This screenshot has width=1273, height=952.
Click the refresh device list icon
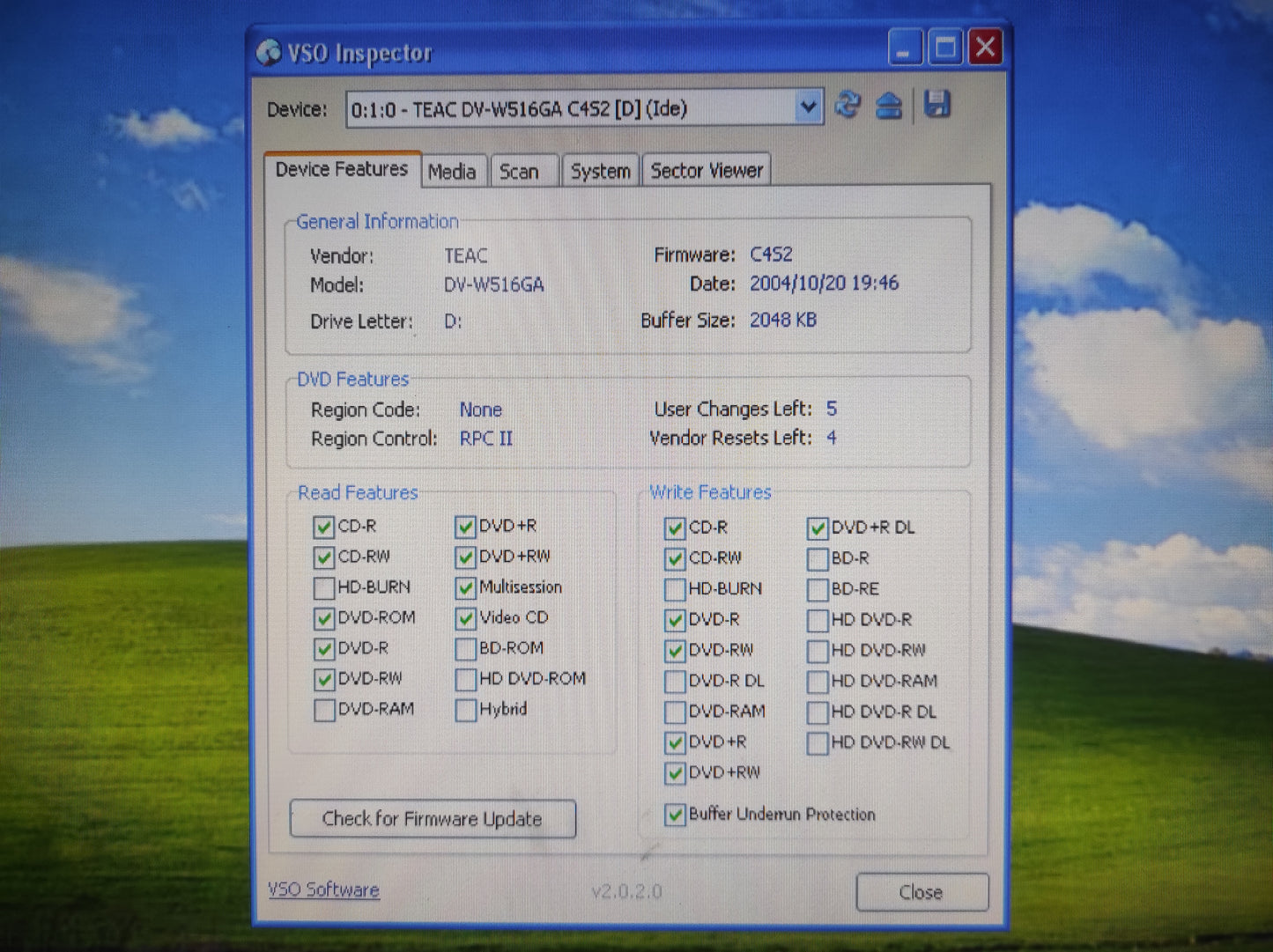[x=847, y=106]
